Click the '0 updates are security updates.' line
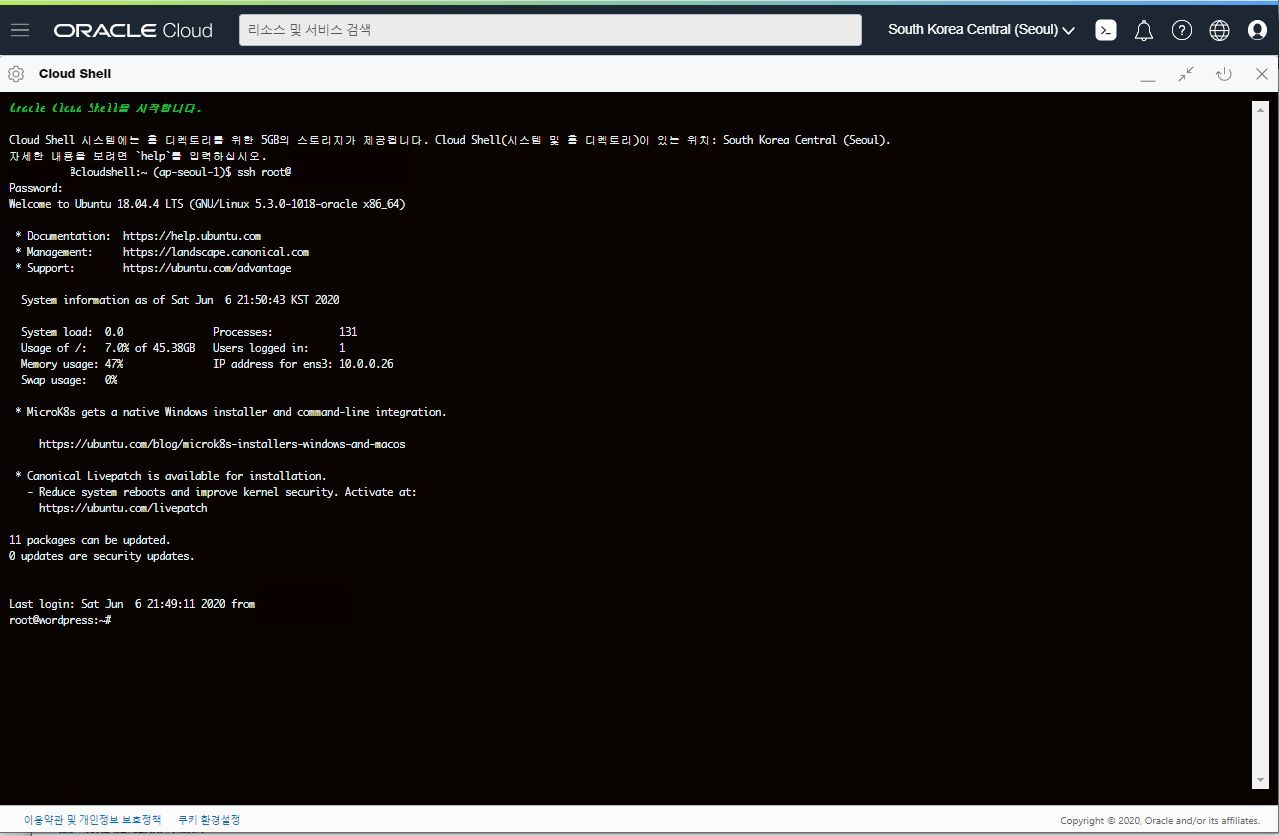Viewport: 1279px width, 836px height. [102, 556]
